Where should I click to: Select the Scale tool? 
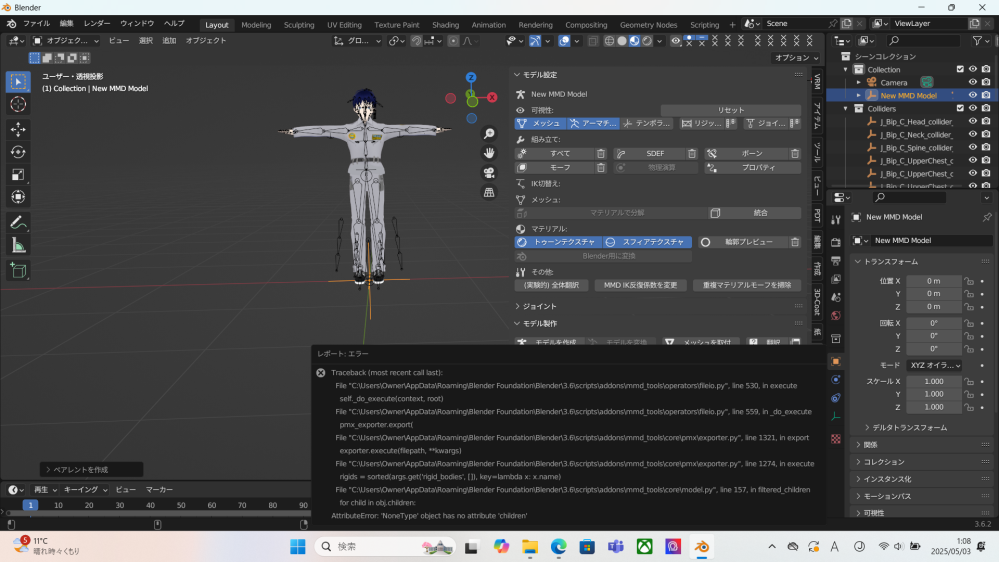coord(18,175)
